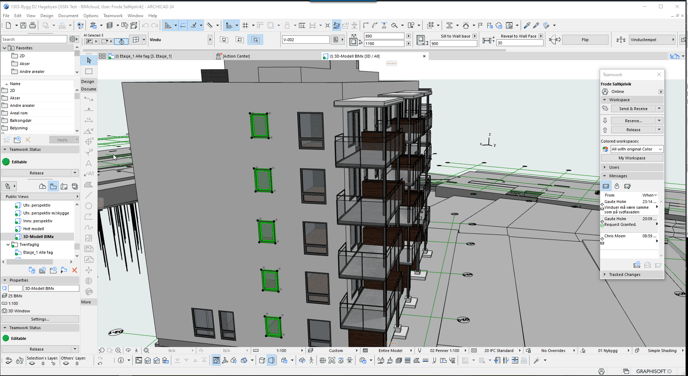Click the Arc/Circle tool in toolbox
The height and width of the screenshot is (376, 688).
click(x=89, y=206)
